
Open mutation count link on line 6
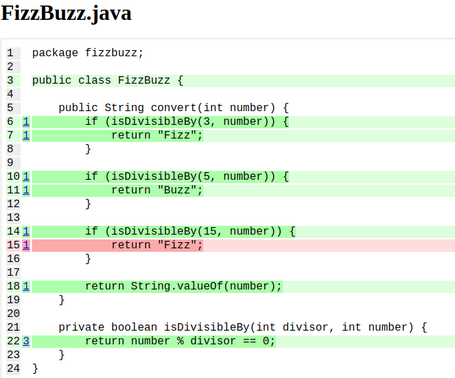[26, 122]
